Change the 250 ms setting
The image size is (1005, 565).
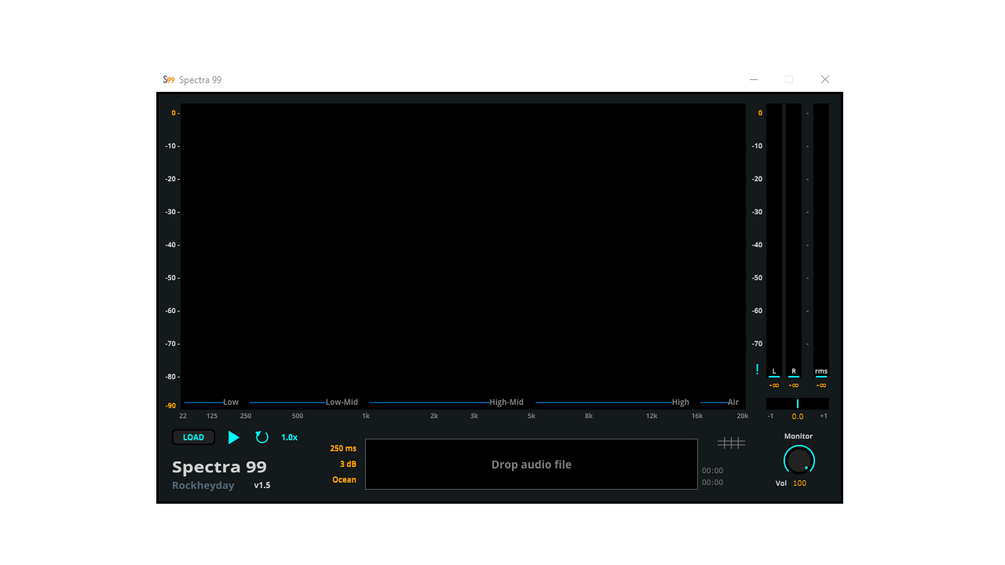pos(343,448)
